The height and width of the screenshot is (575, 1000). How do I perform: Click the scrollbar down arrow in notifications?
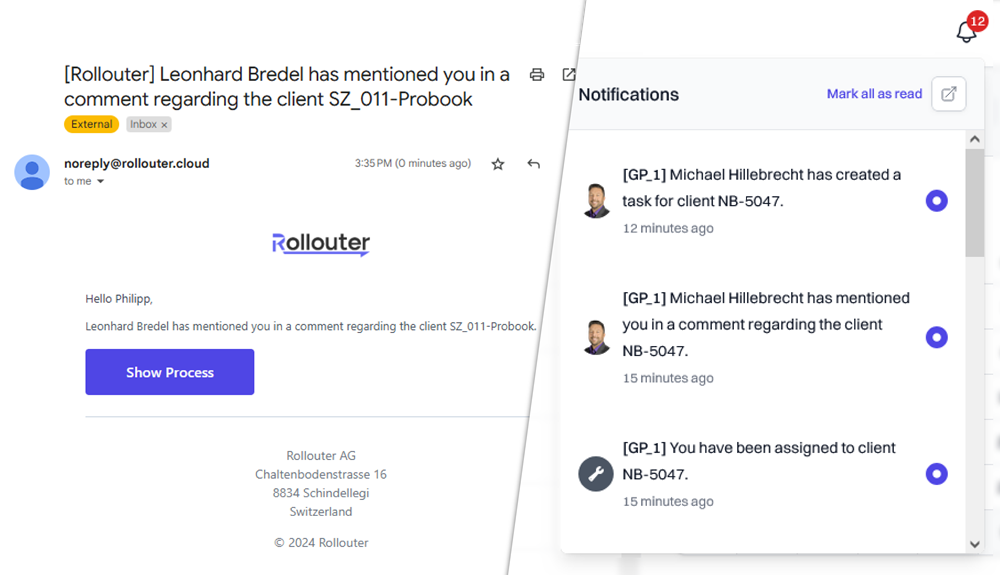pos(974,544)
